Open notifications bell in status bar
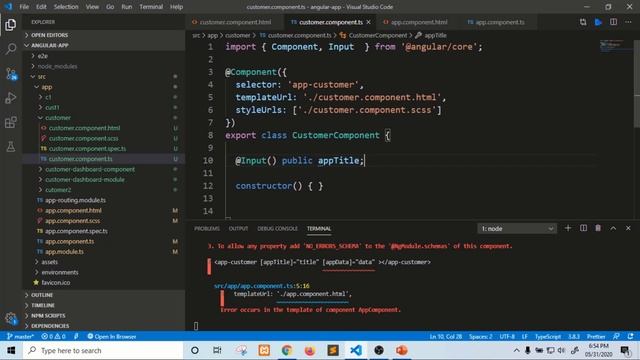 point(631,336)
